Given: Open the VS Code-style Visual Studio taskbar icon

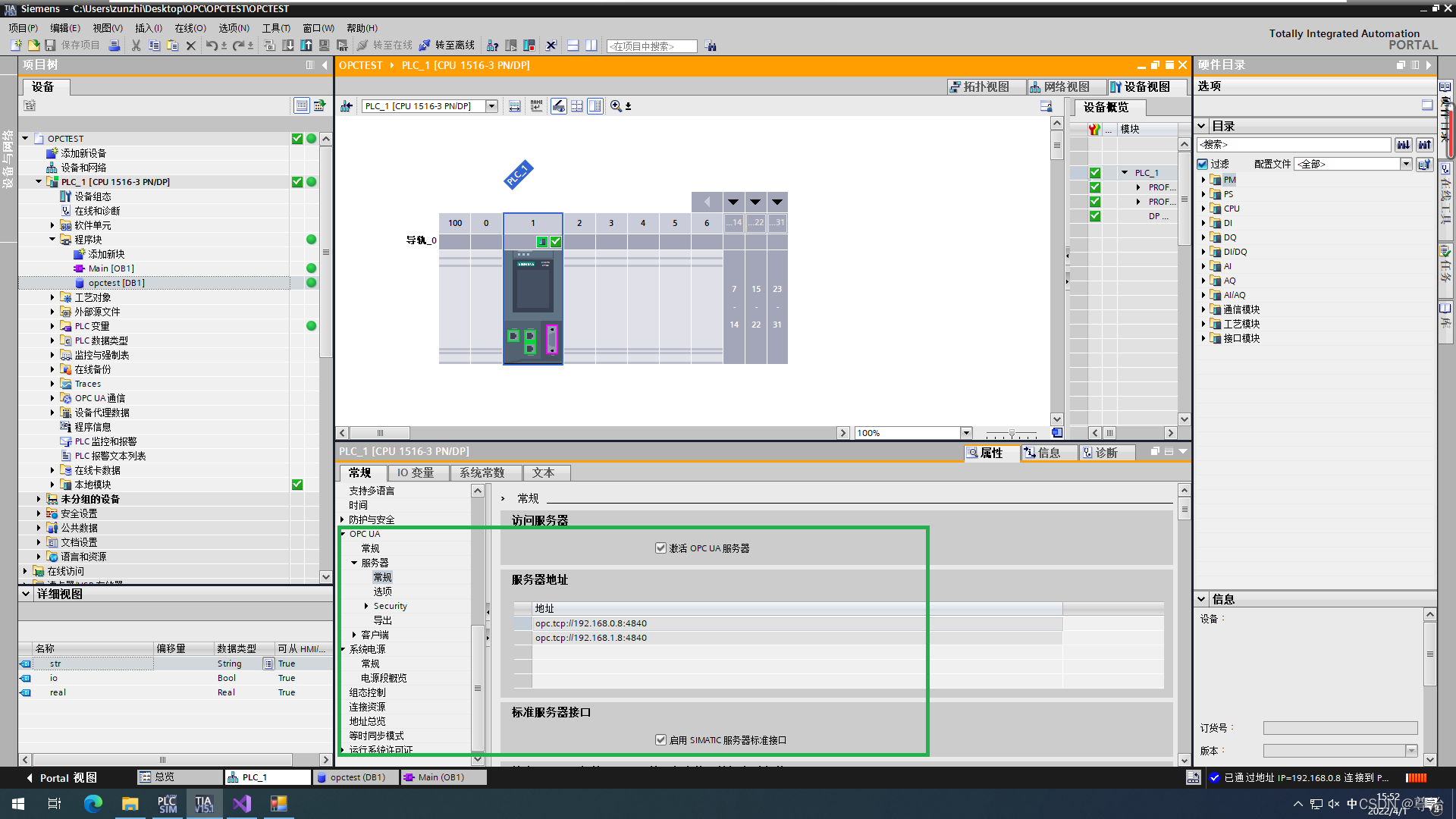Looking at the screenshot, I should (242, 804).
